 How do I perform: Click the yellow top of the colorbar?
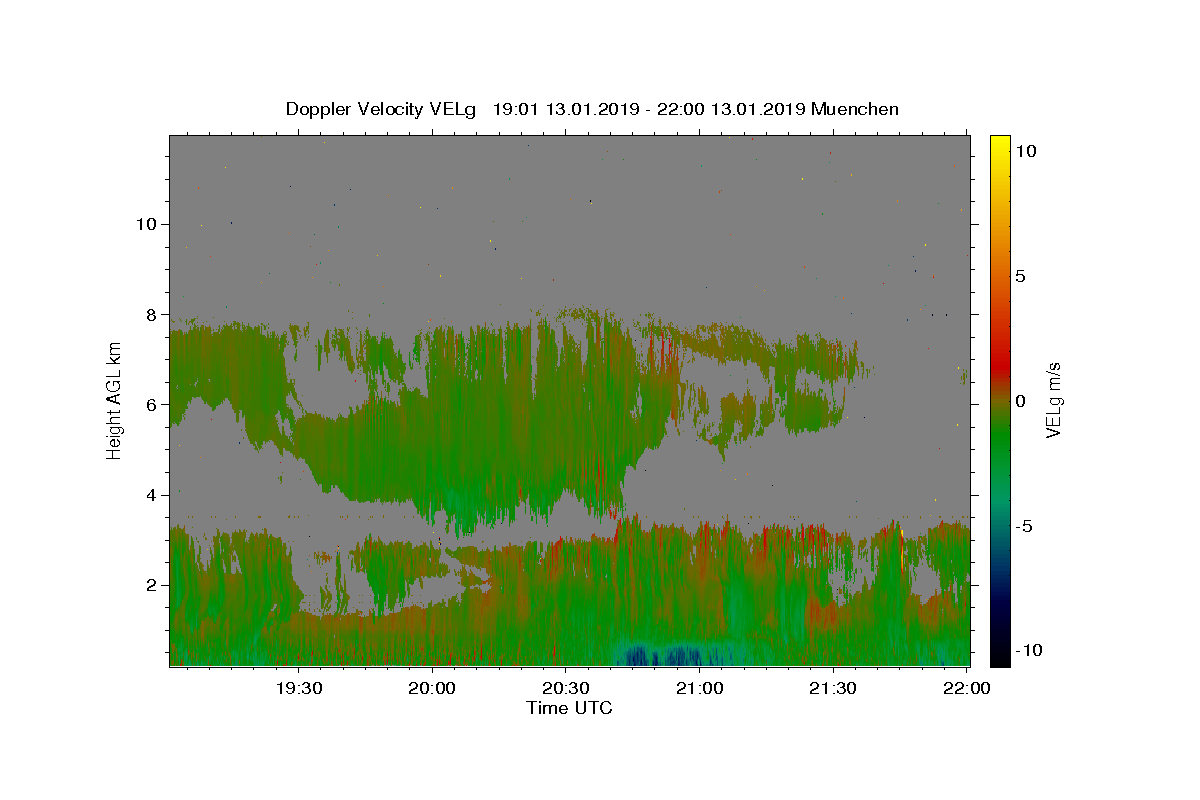pos(1000,145)
